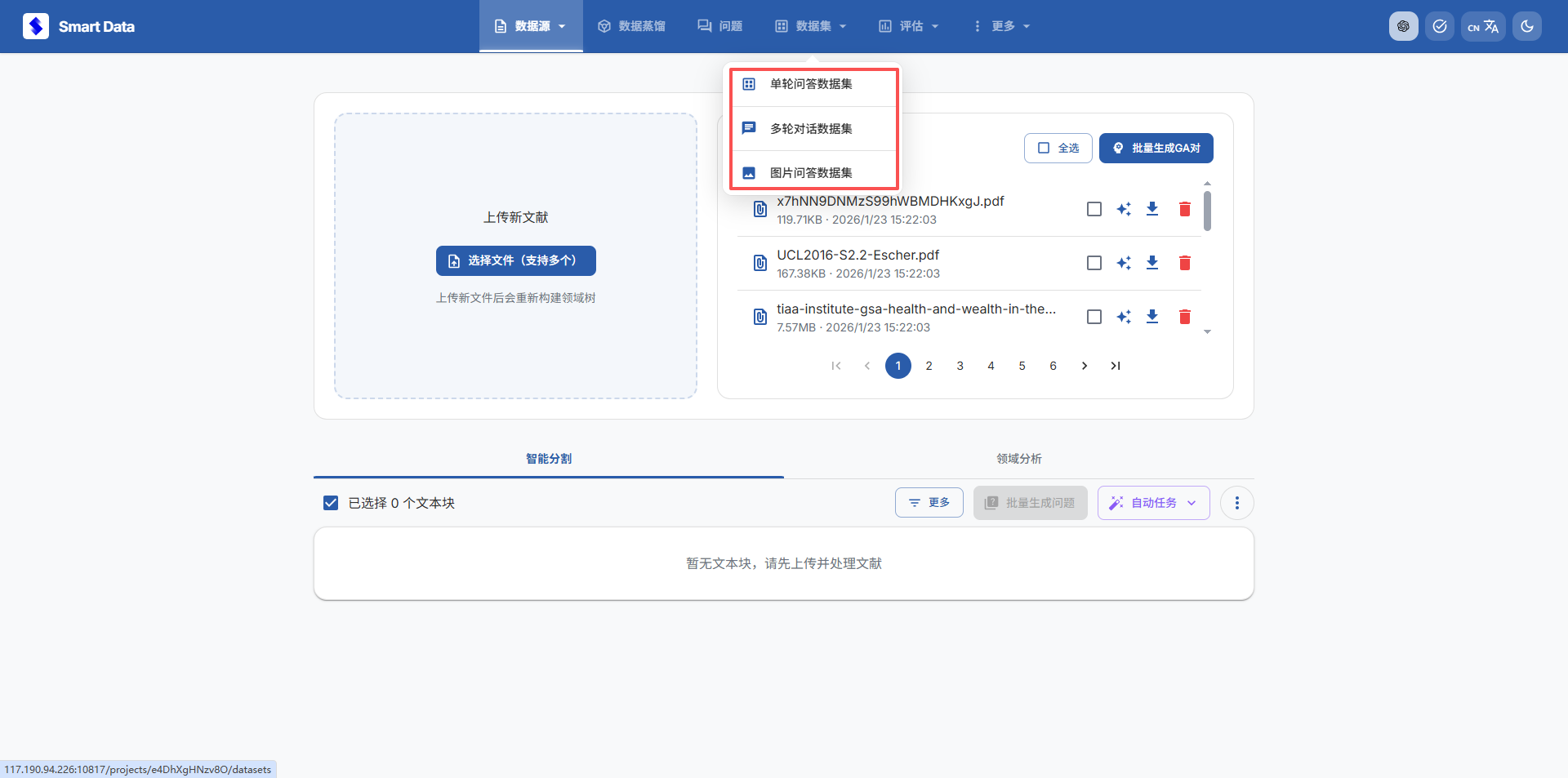Open the three-dot more options button
Image resolution: width=1568 pixels, height=778 pixels.
pyautogui.click(x=1236, y=503)
